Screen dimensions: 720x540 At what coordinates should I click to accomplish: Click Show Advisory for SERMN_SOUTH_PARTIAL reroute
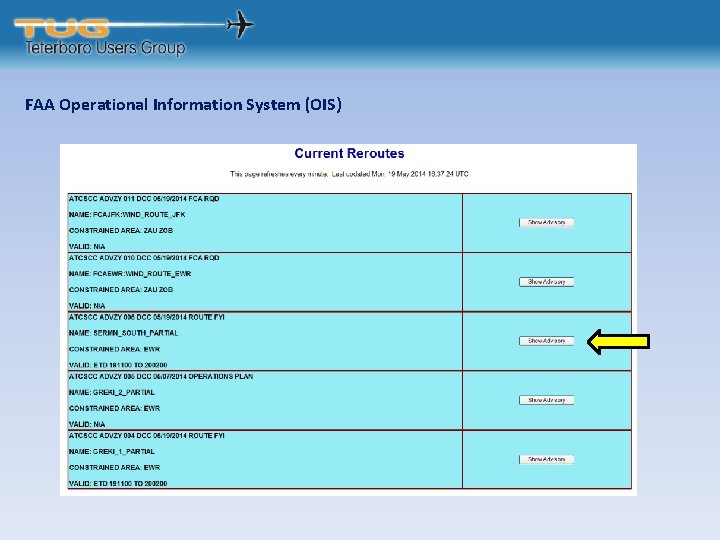(x=546, y=341)
